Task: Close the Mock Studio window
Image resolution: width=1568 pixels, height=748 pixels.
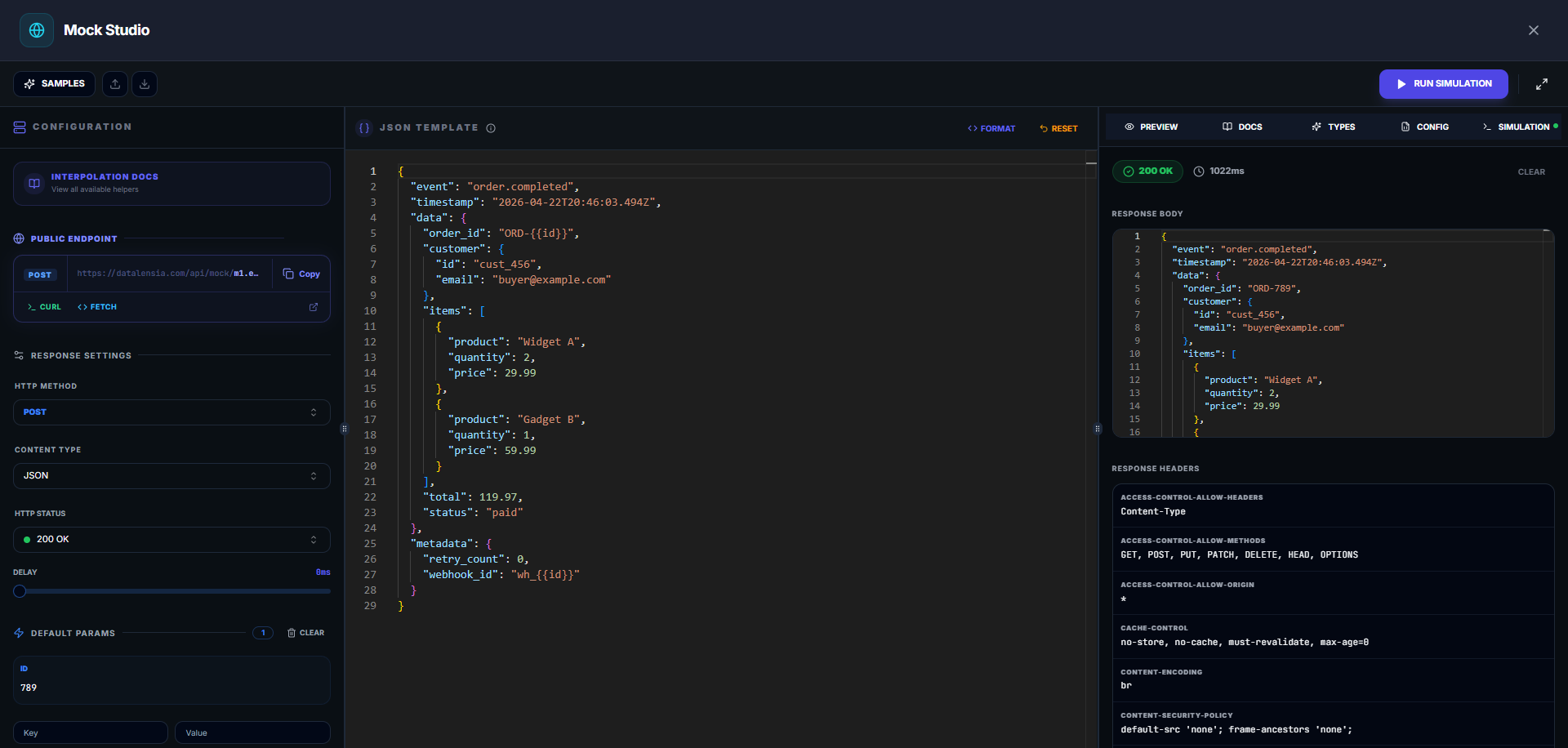Action: point(1534,30)
